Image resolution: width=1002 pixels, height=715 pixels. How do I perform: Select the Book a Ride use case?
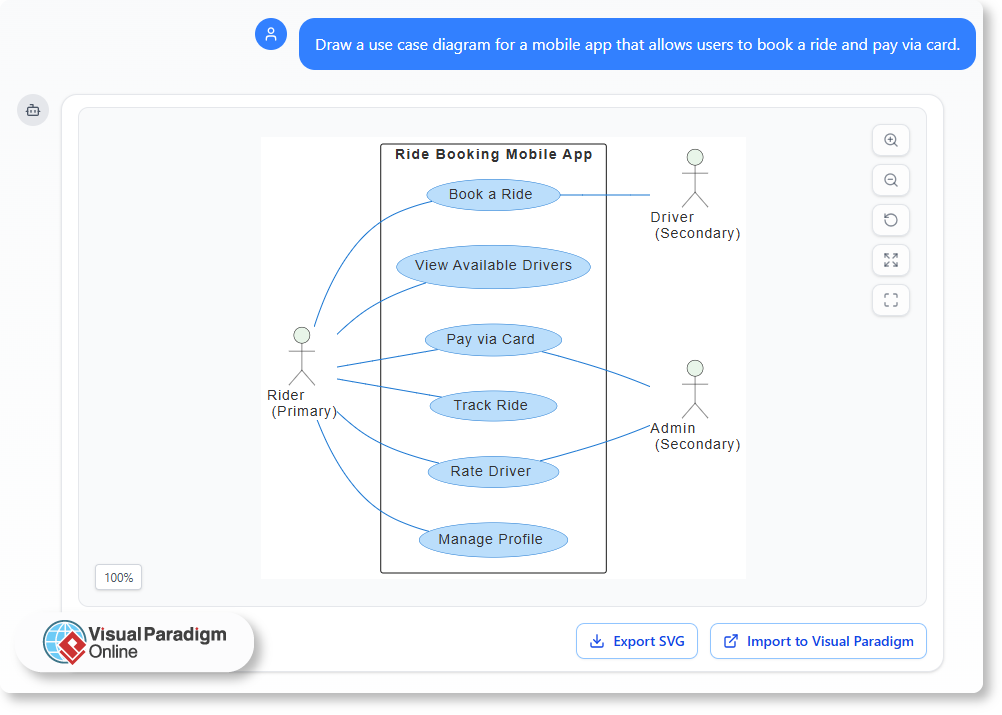click(x=492, y=194)
